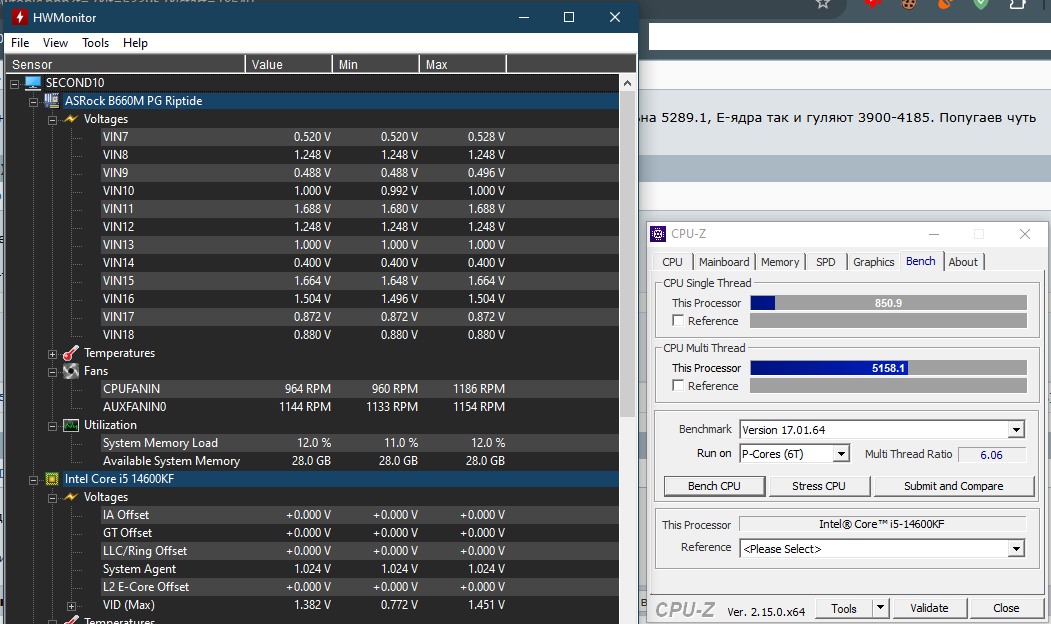
Task: Click the HWMonitor vertical scrollbar thumb
Action: tap(627, 253)
